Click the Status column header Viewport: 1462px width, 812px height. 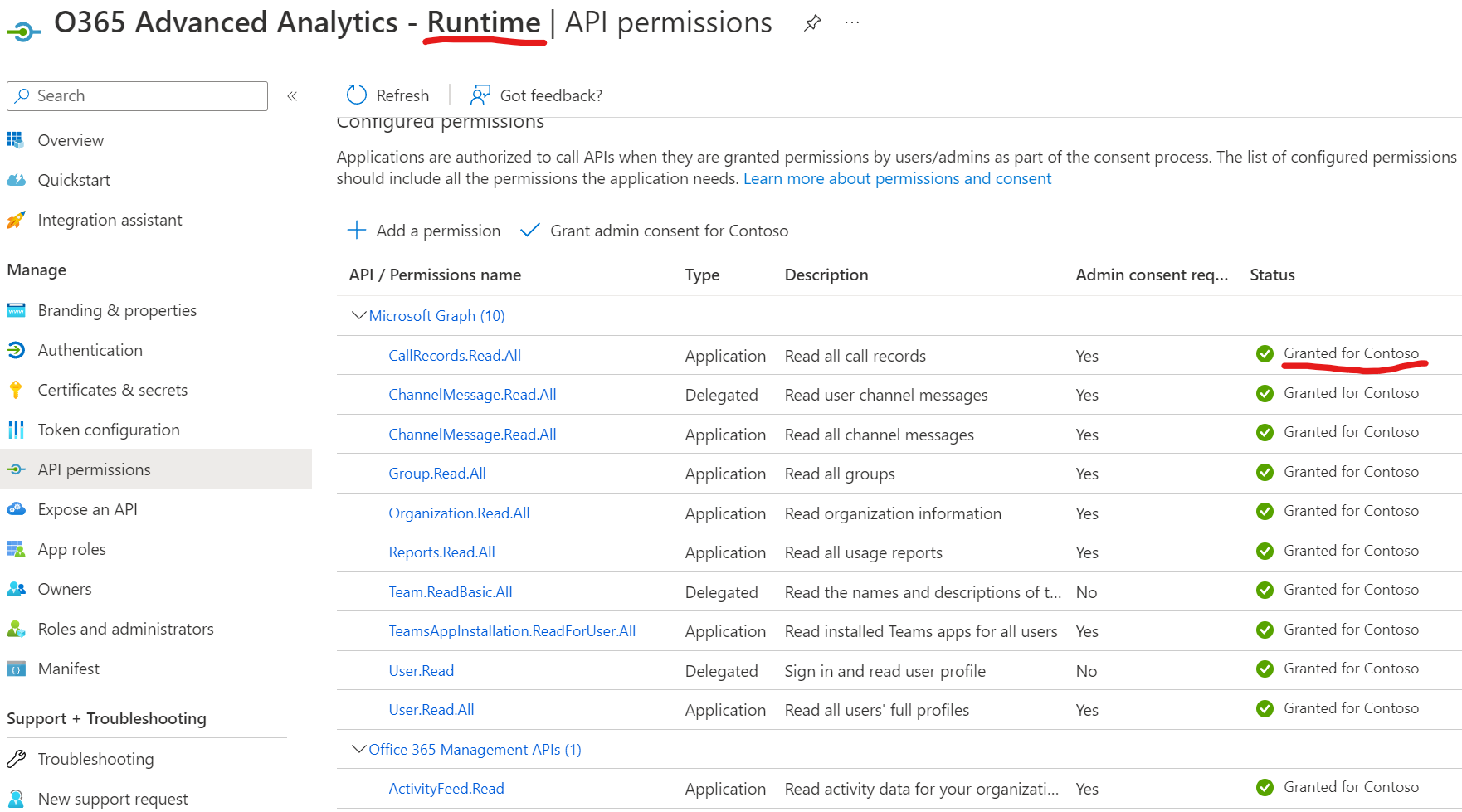[x=1272, y=275]
